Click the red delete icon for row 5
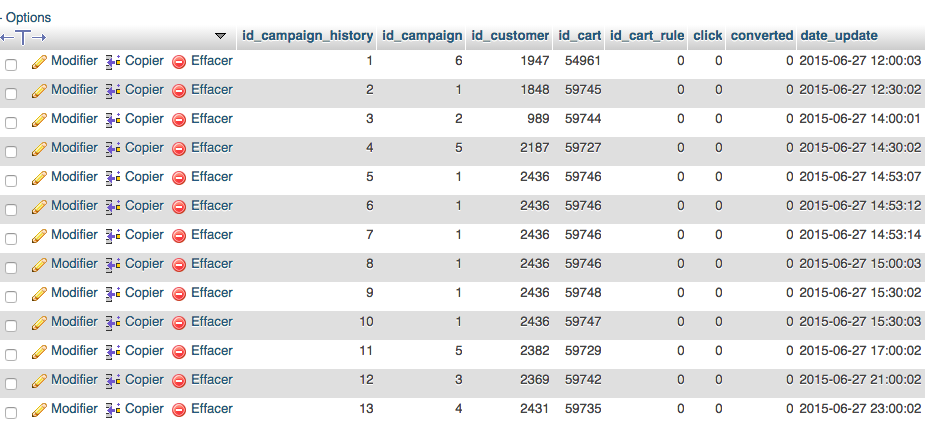This screenshot has width=952, height=435. (x=180, y=178)
